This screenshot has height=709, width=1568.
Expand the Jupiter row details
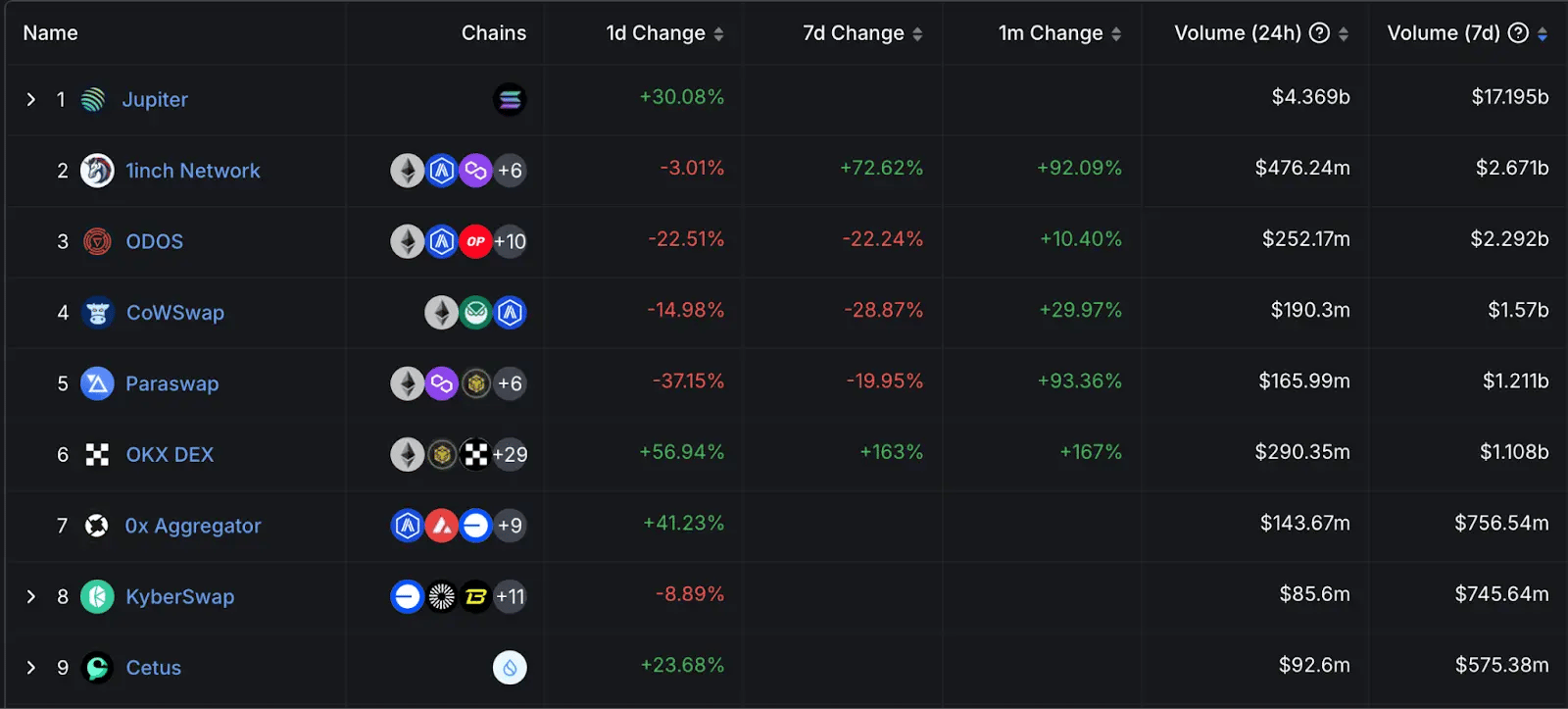[x=30, y=99]
